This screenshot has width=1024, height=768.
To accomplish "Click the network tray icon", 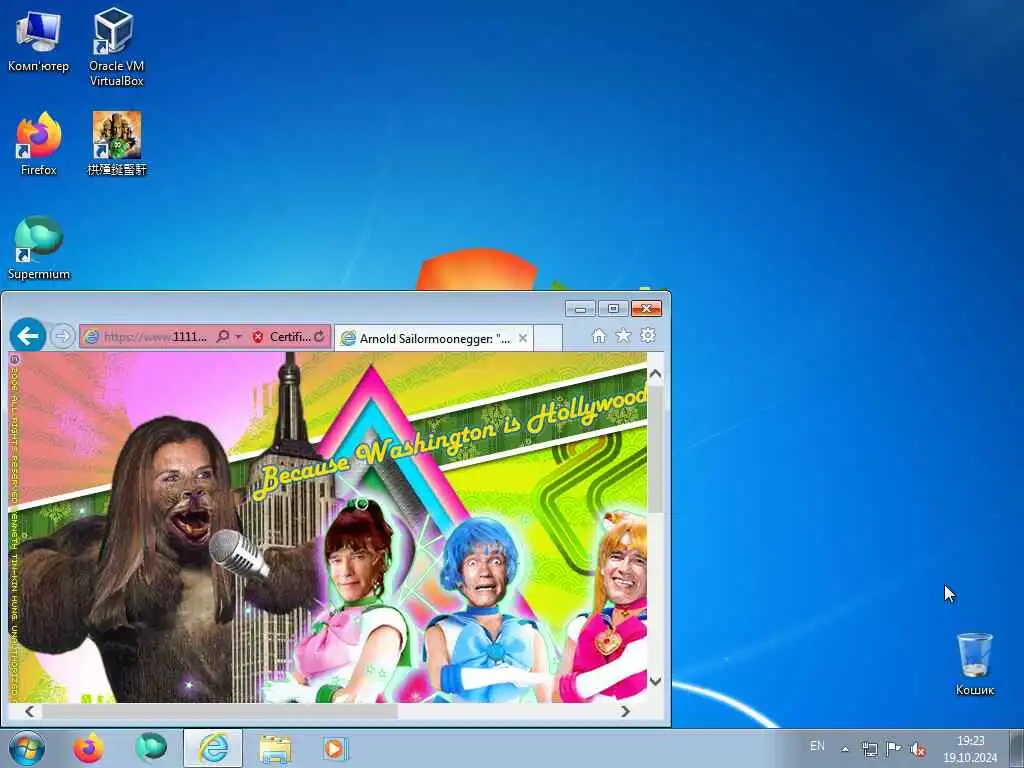I will click(x=869, y=750).
